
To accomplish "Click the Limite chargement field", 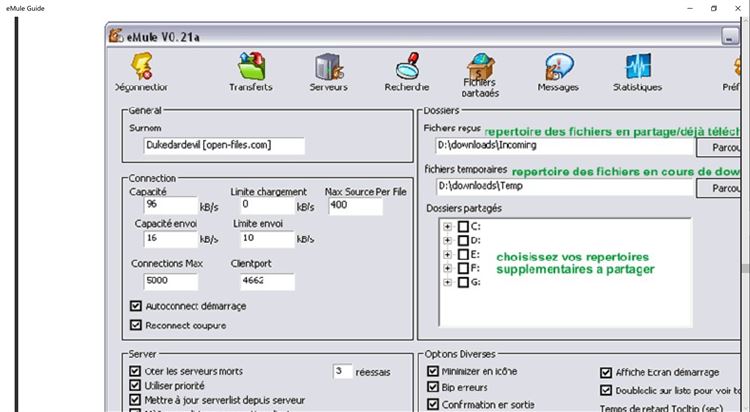I will point(267,205).
